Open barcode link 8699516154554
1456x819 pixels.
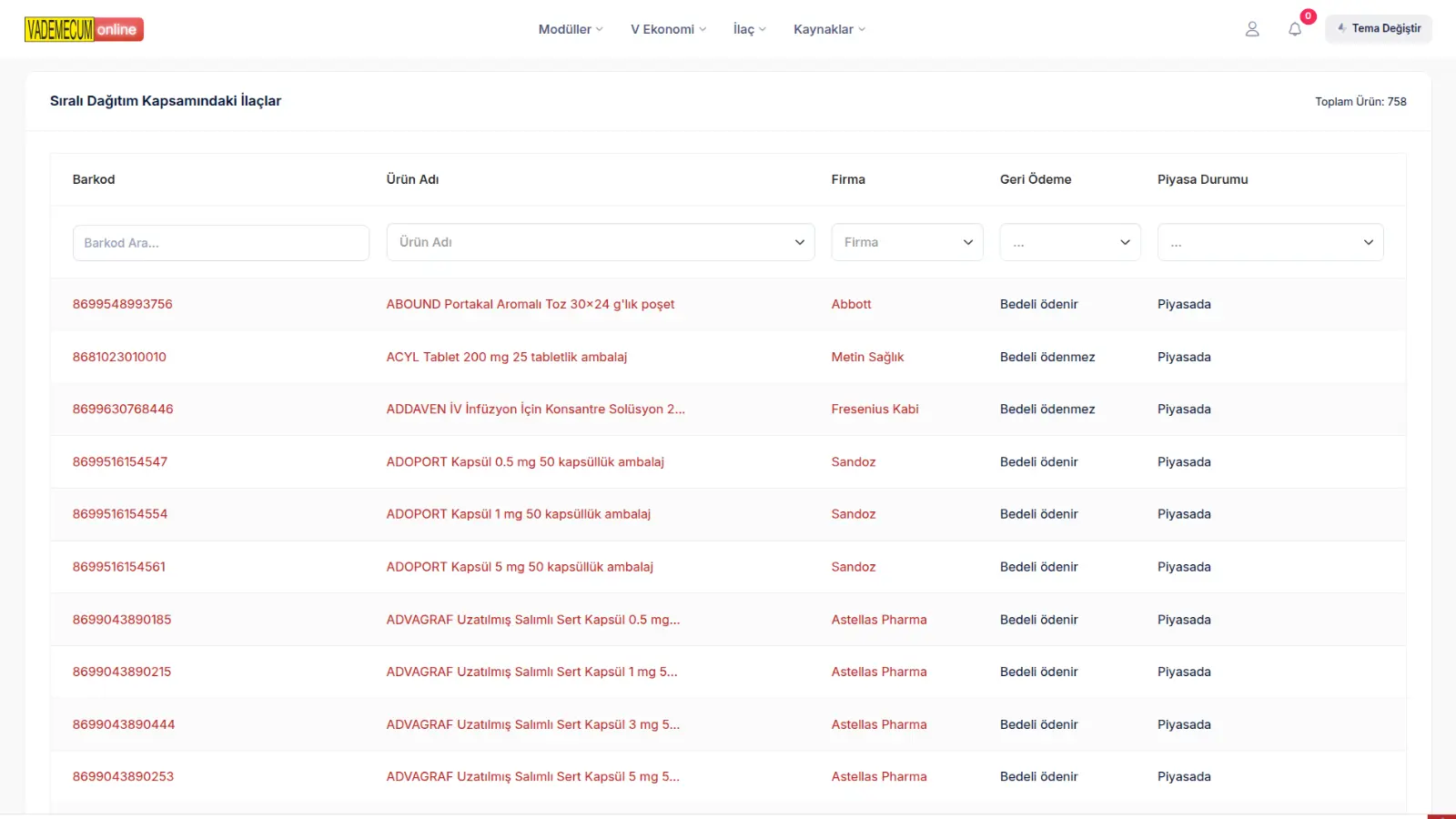tap(120, 513)
